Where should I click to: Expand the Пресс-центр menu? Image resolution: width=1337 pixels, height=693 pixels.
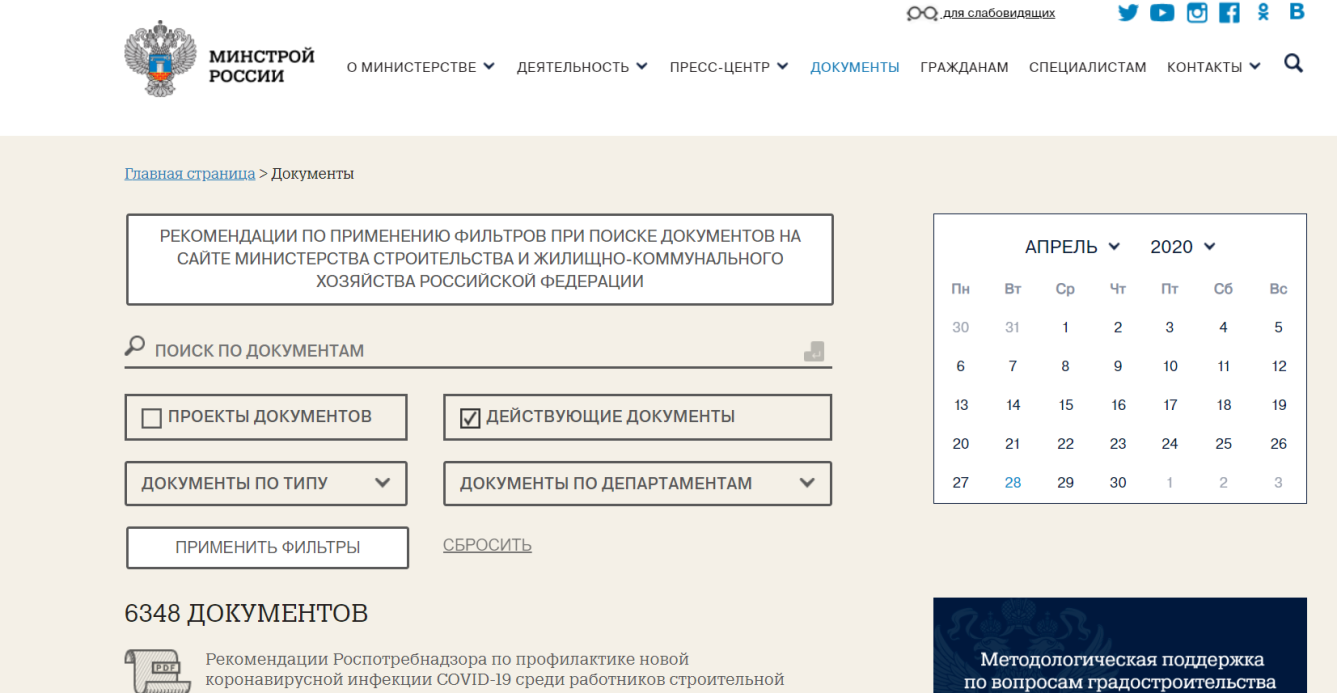pos(729,67)
